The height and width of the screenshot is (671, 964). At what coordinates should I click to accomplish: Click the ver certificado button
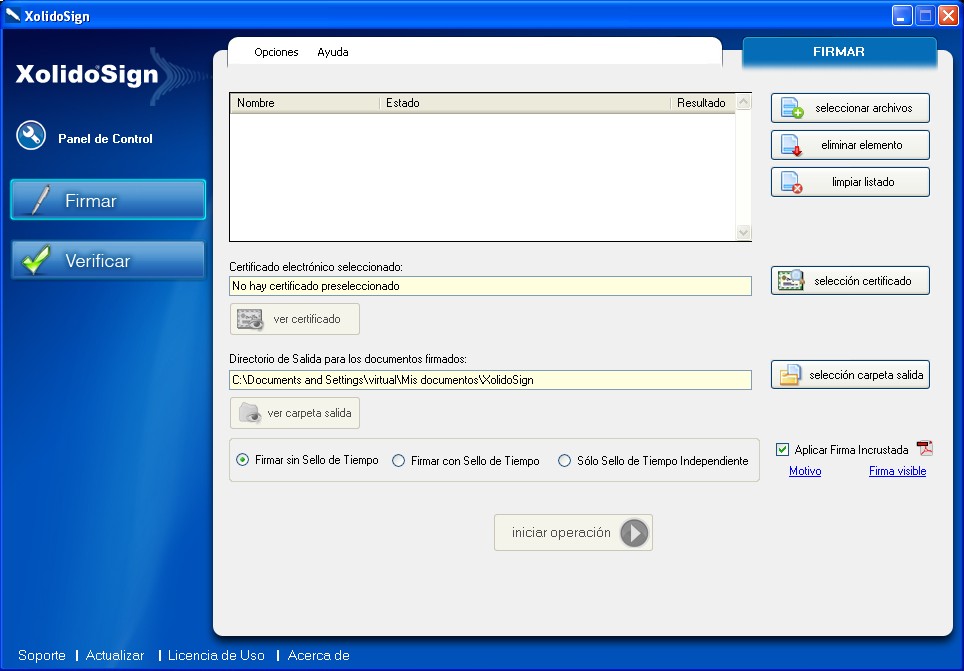294,319
